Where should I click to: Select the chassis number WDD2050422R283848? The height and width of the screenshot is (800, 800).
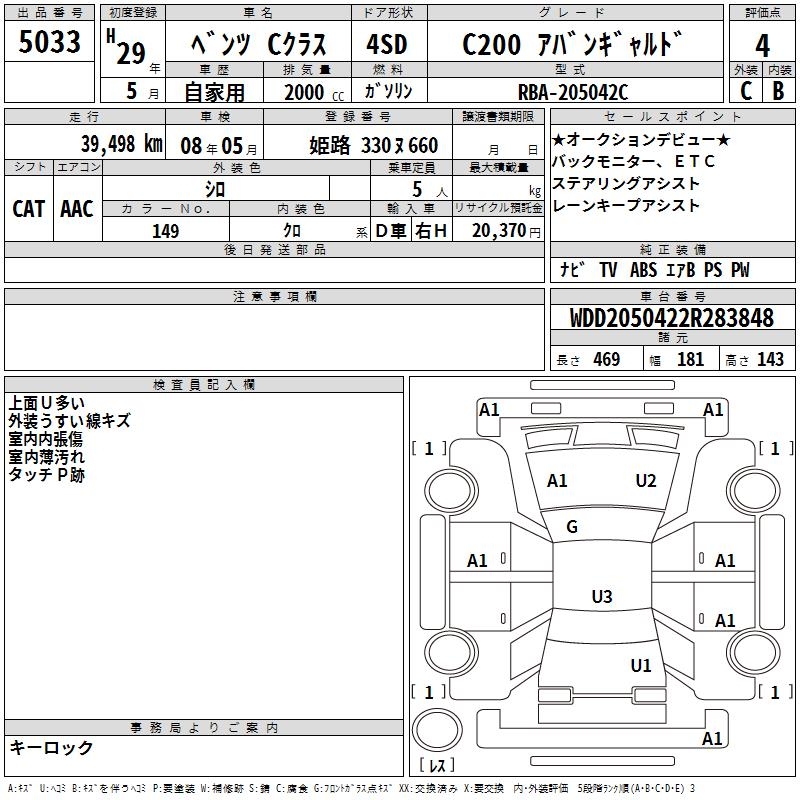pos(671,318)
